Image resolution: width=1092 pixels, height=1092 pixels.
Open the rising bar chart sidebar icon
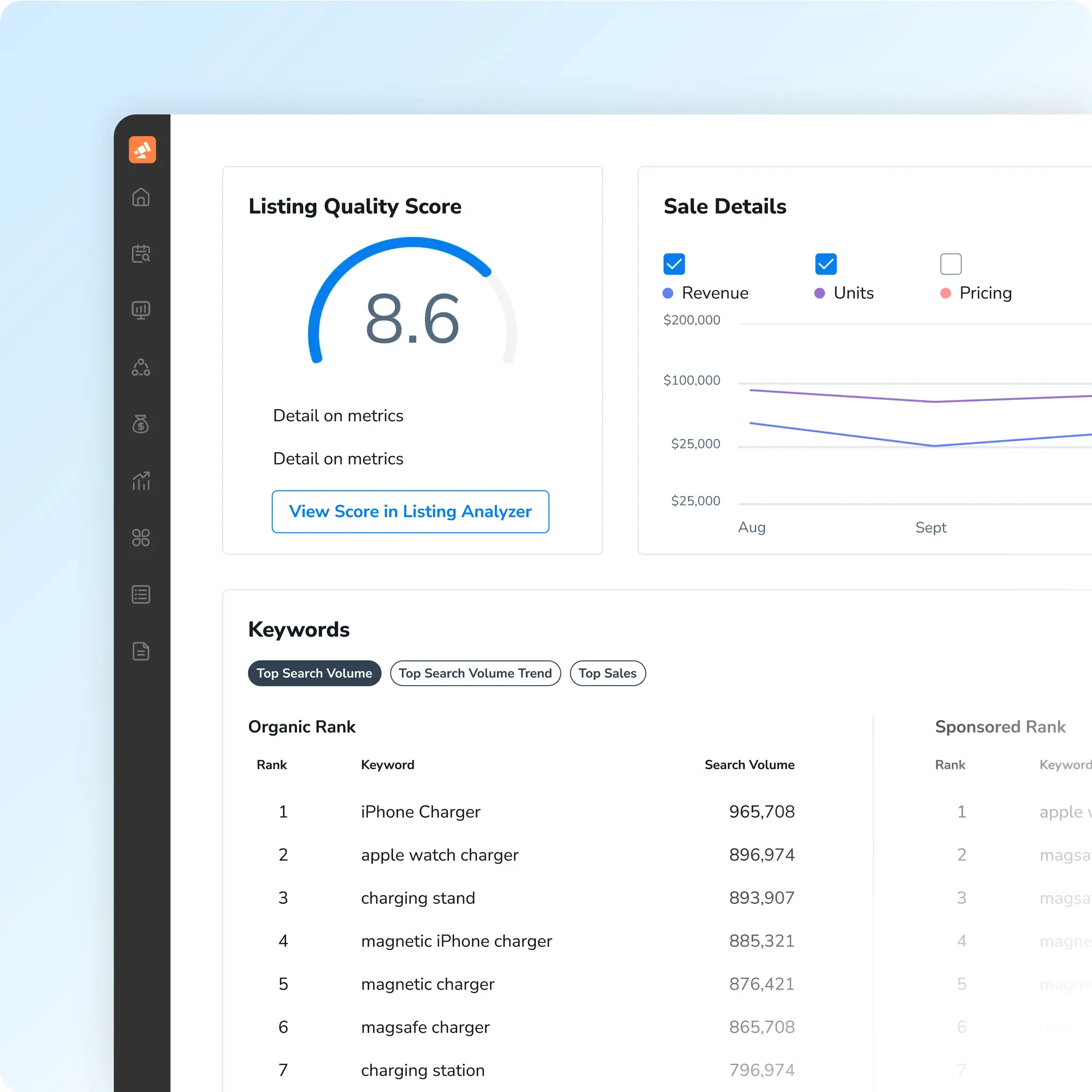[141, 481]
